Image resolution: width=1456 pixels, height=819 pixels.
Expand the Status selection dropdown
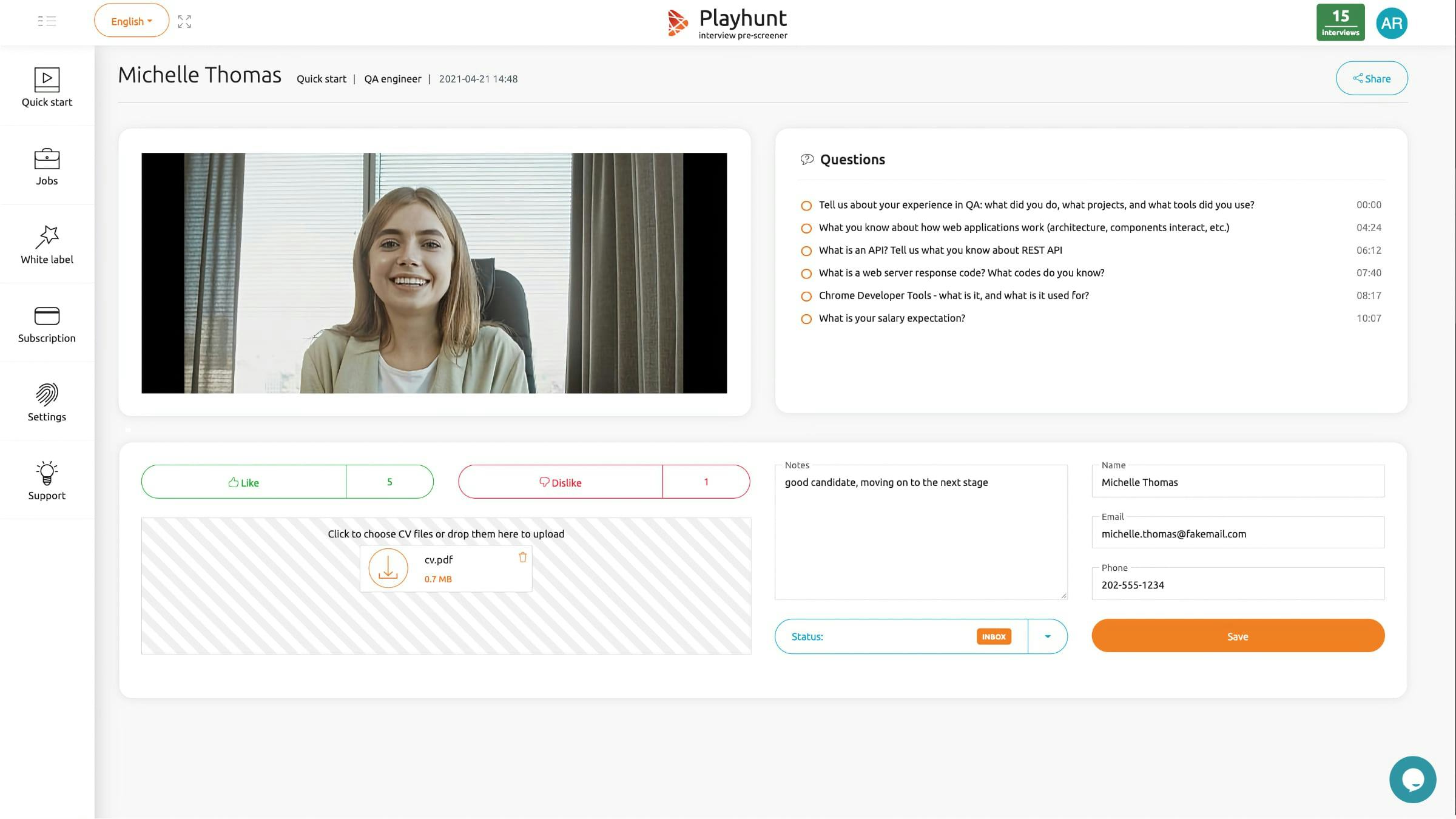point(1048,636)
